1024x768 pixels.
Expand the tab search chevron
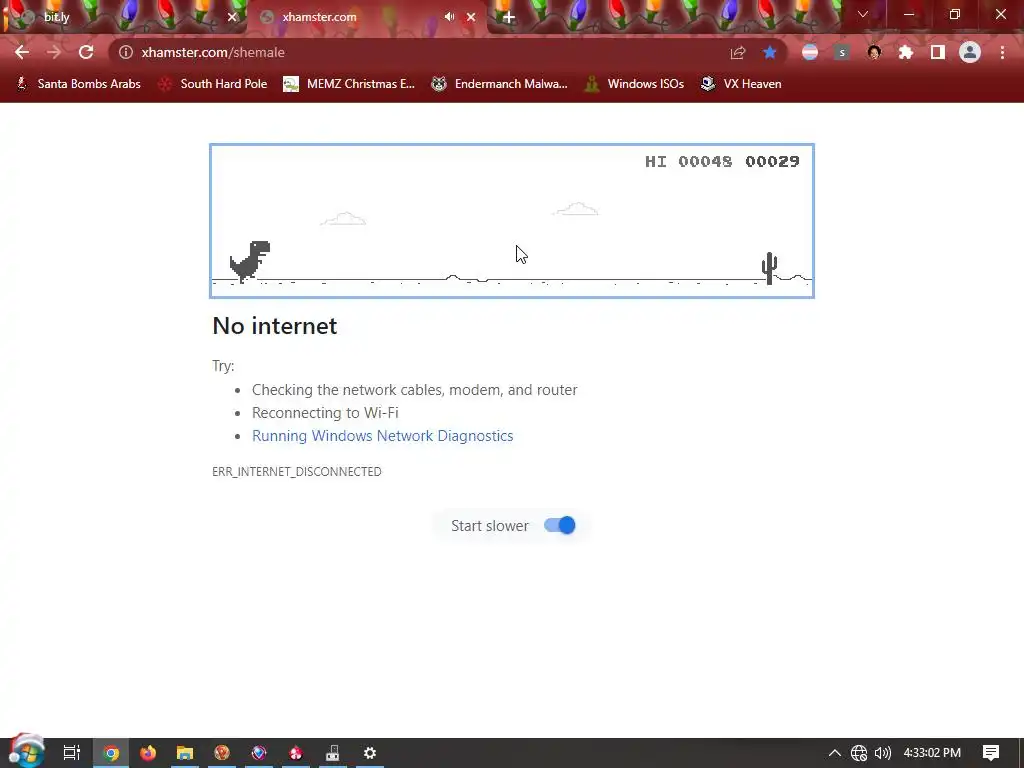coord(863,14)
